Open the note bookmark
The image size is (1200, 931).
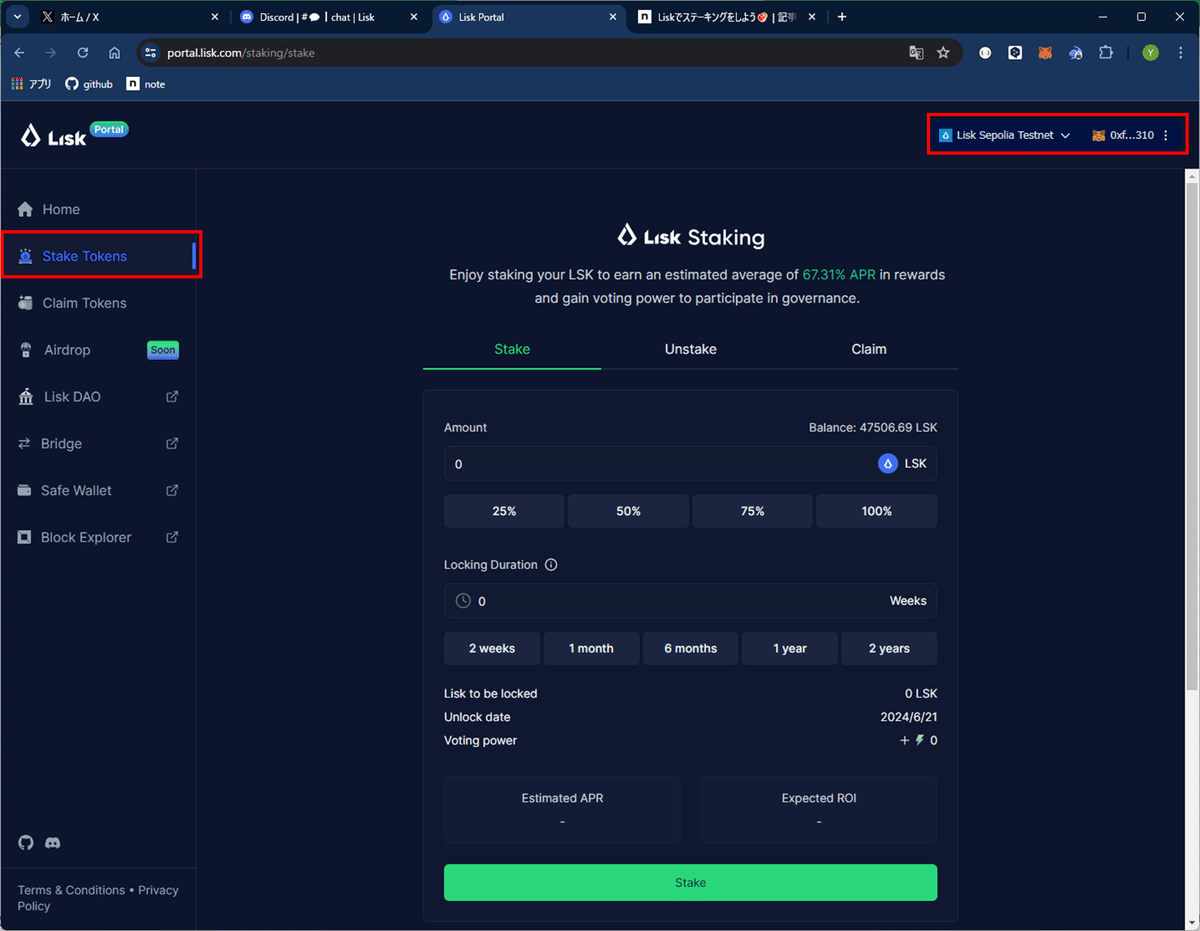coord(146,84)
